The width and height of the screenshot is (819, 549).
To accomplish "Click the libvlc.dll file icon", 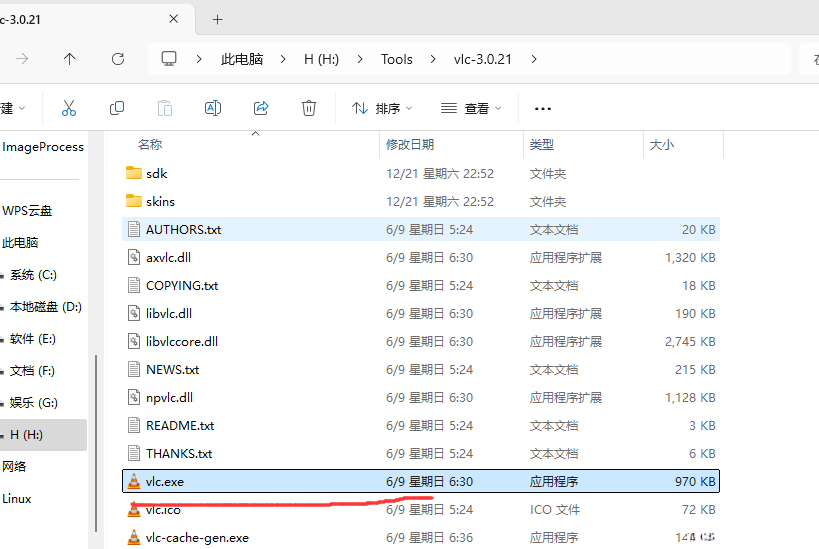I will click(x=134, y=313).
